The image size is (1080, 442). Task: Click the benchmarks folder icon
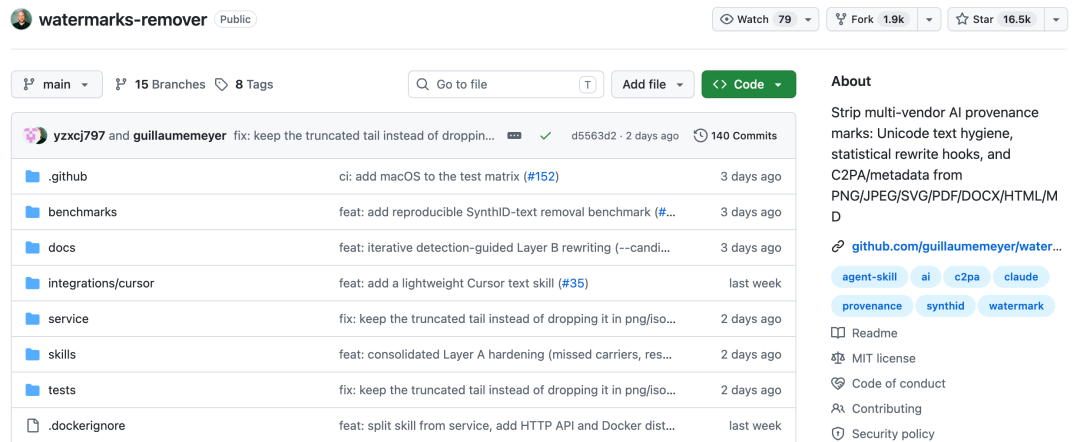(x=32, y=212)
